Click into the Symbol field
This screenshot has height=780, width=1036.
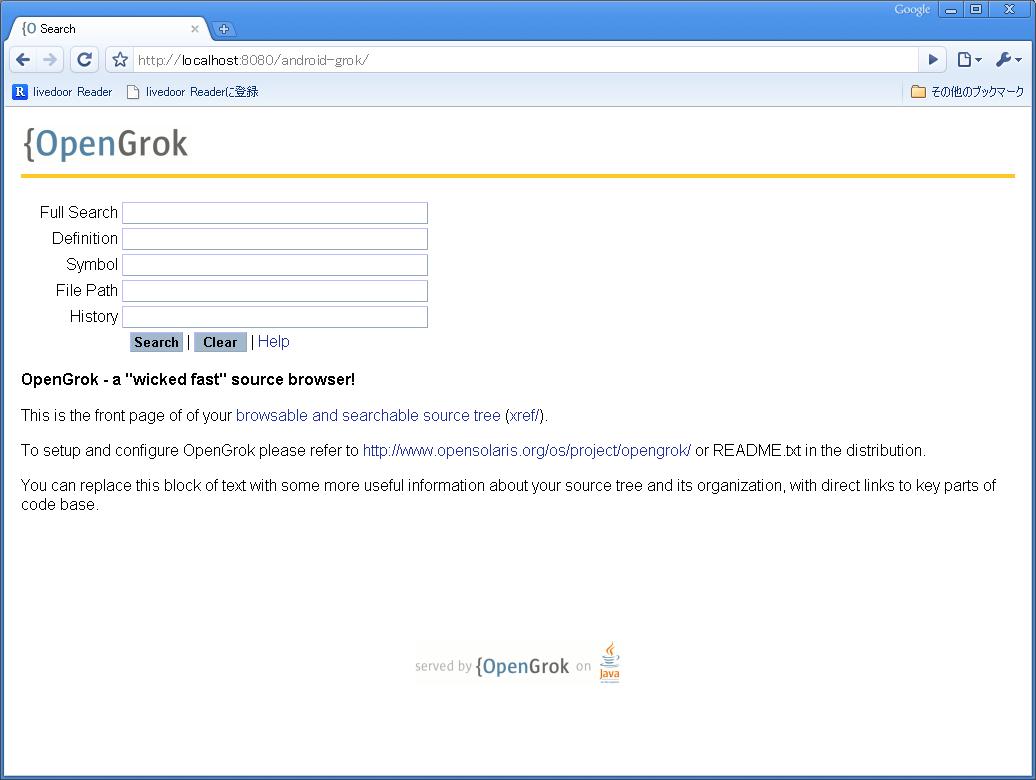pos(275,265)
